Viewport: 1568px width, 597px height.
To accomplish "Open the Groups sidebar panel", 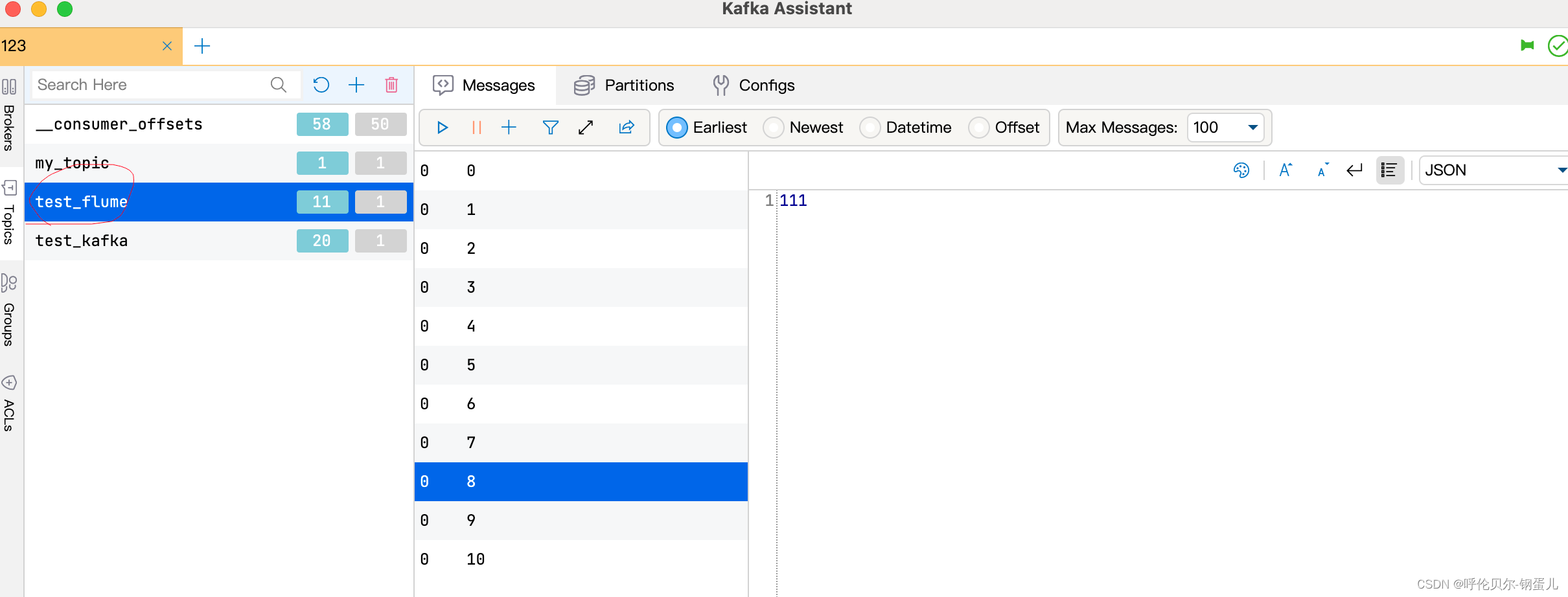I will 9,310.
